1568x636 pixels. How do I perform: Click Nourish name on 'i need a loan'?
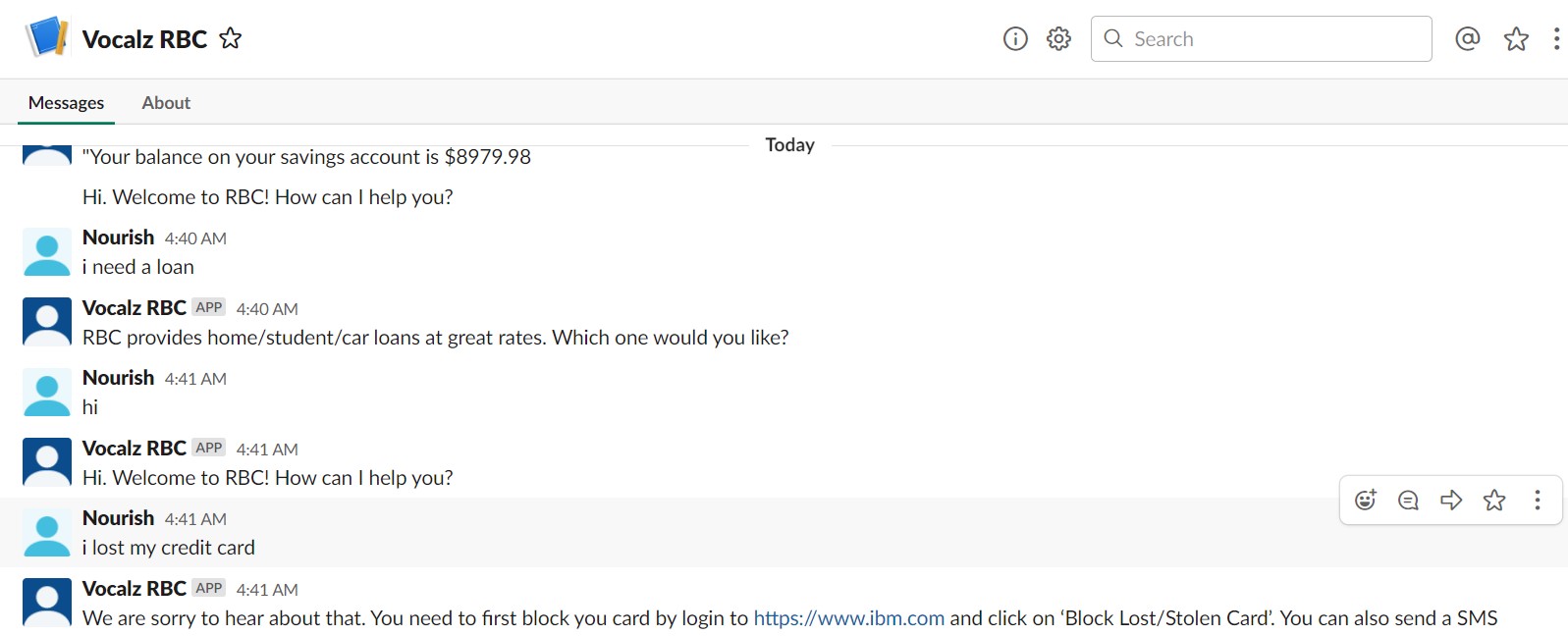click(x=118, y=238)
